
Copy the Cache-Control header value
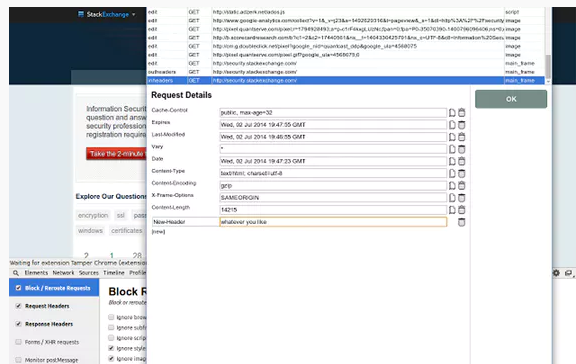(452, 113)
